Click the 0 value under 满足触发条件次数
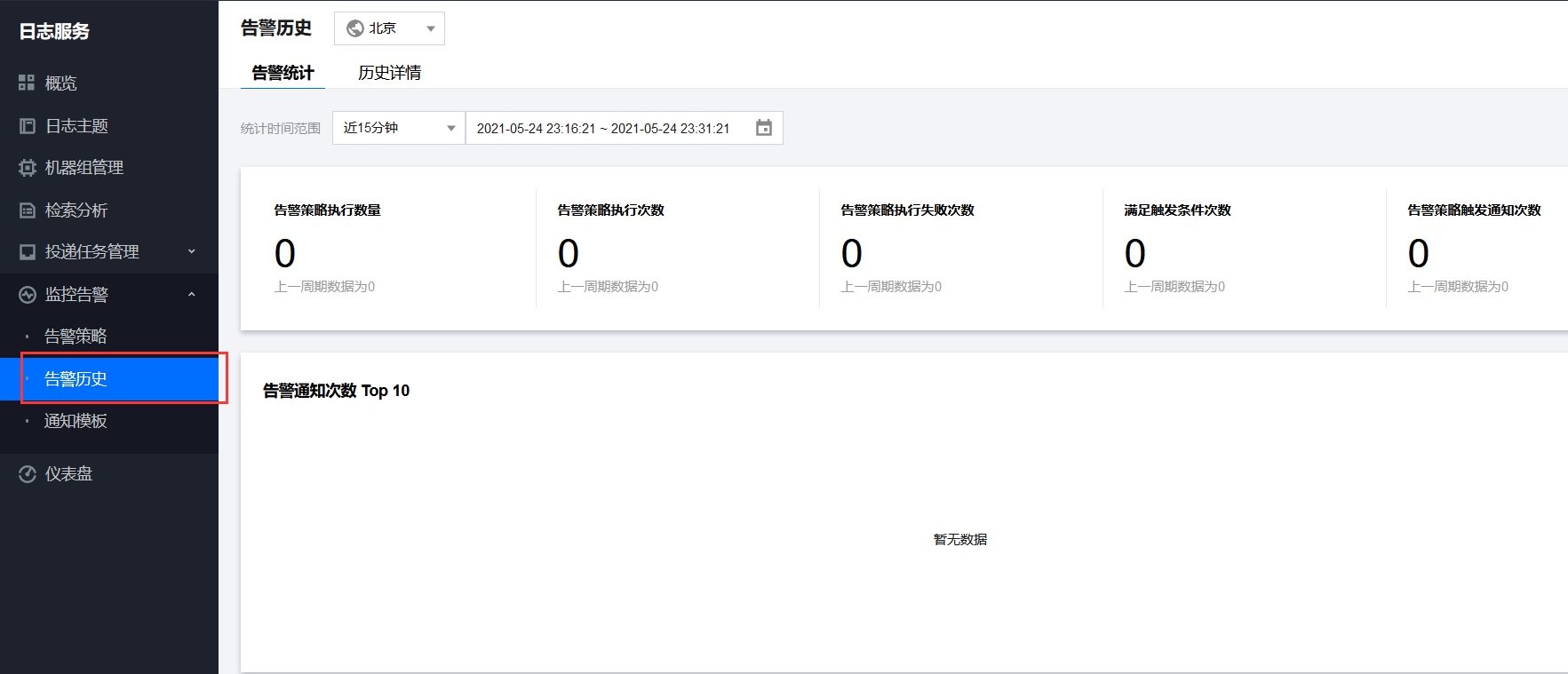Image resolution: width=1568 pixels, height=674 pixels. (1135, 254)
